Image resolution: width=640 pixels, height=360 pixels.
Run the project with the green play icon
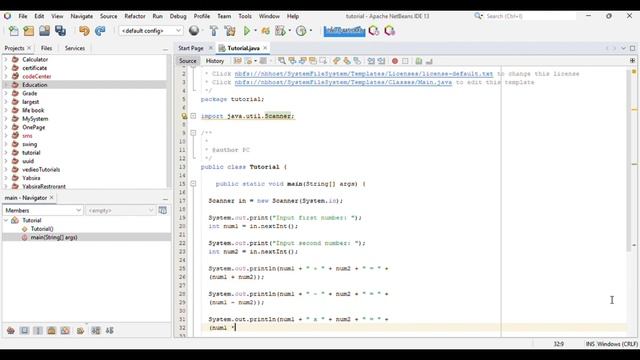(x=247, y=31)
